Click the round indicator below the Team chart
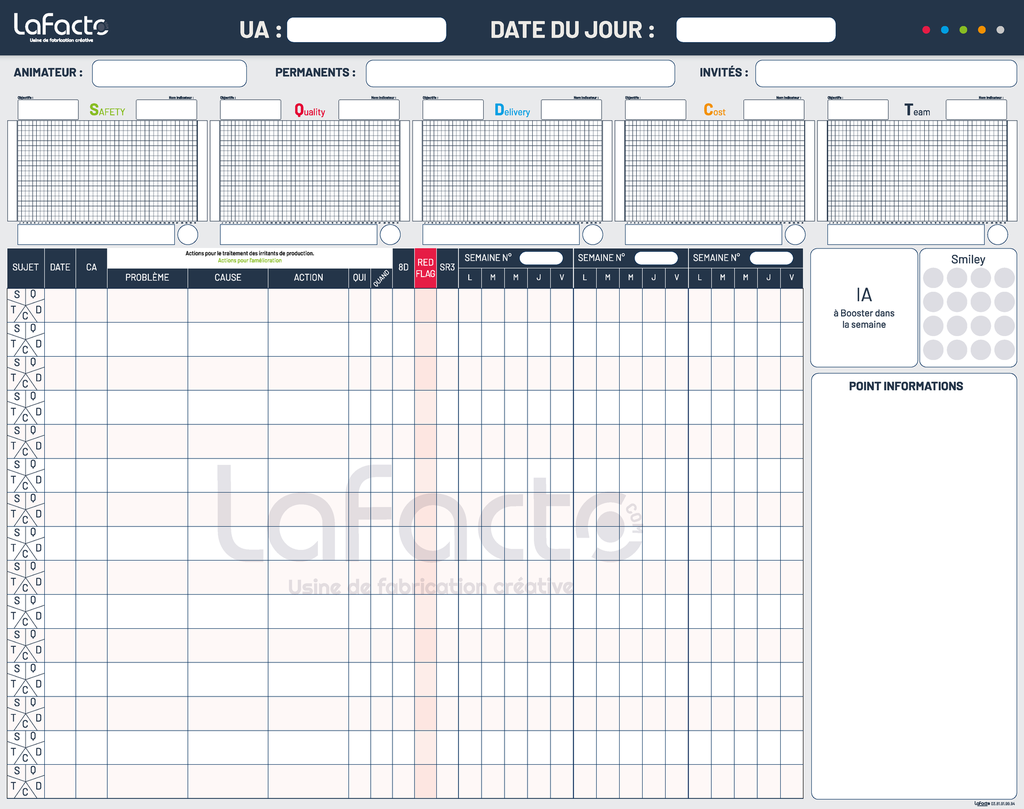This screenshot has width=1024, height=809. point(997,234)
